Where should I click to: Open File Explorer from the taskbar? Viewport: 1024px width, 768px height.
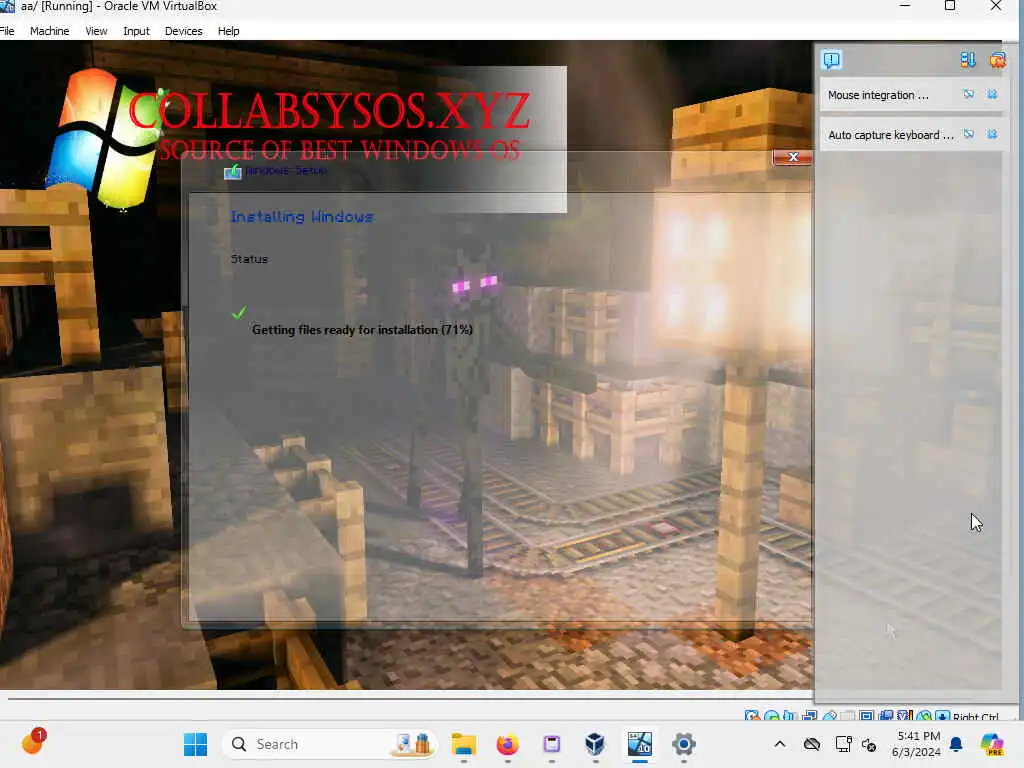[x=464, y=744]
